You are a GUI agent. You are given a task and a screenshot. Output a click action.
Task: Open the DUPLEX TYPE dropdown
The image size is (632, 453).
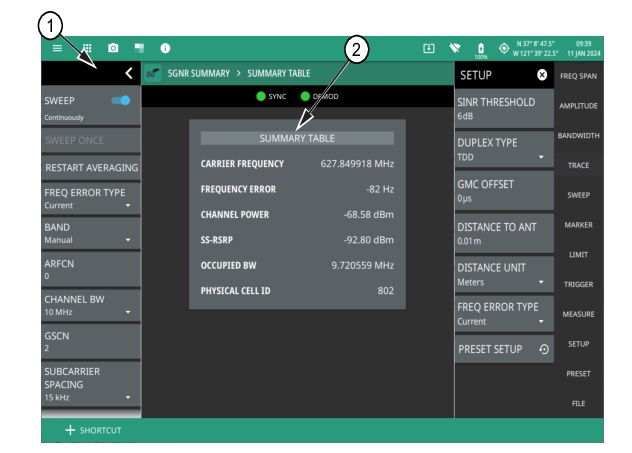504,150
